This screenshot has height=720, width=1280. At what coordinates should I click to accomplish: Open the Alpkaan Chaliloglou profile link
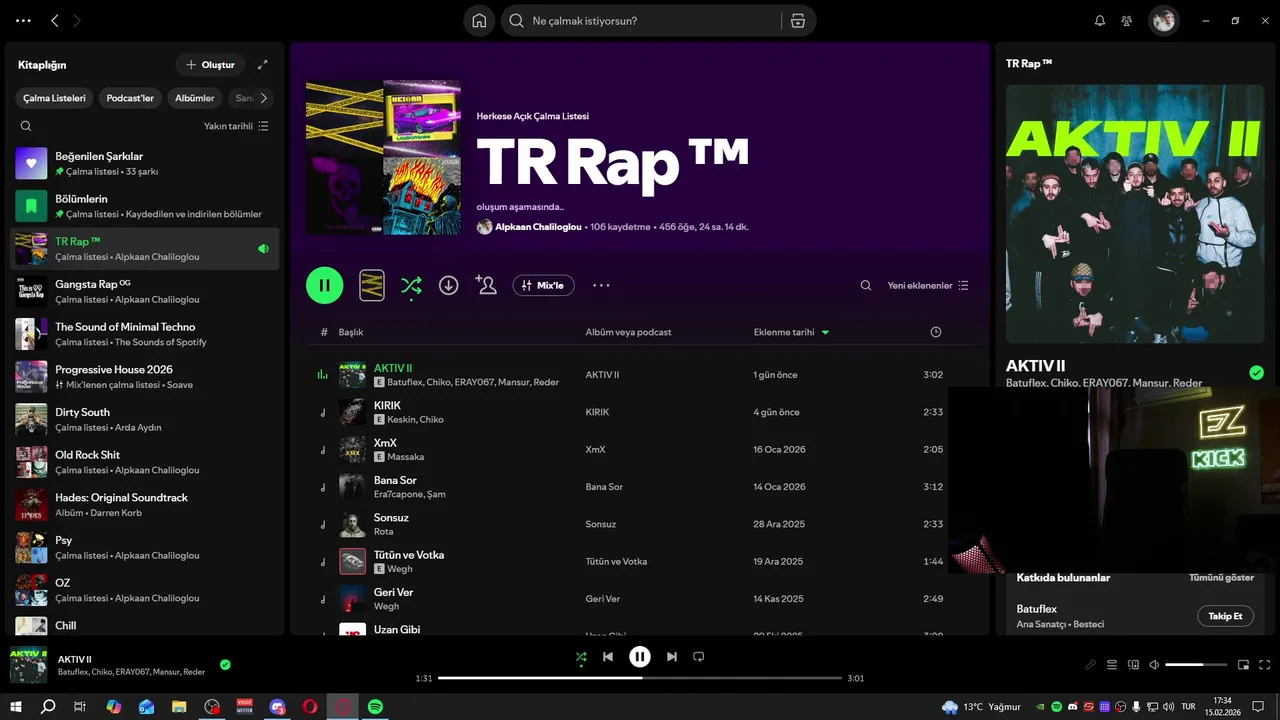click(540, 227)
